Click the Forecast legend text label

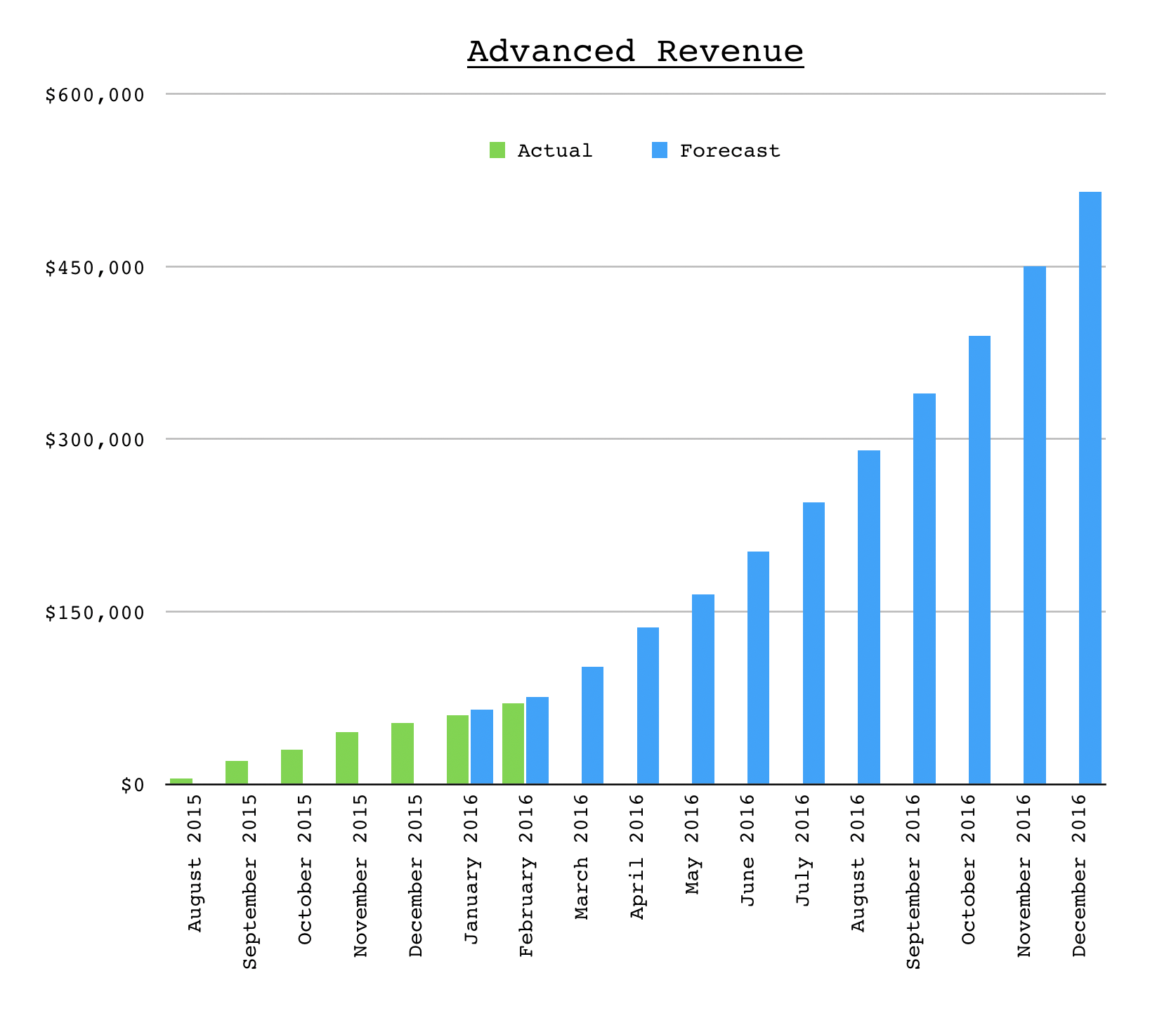[x=729, y=150]
